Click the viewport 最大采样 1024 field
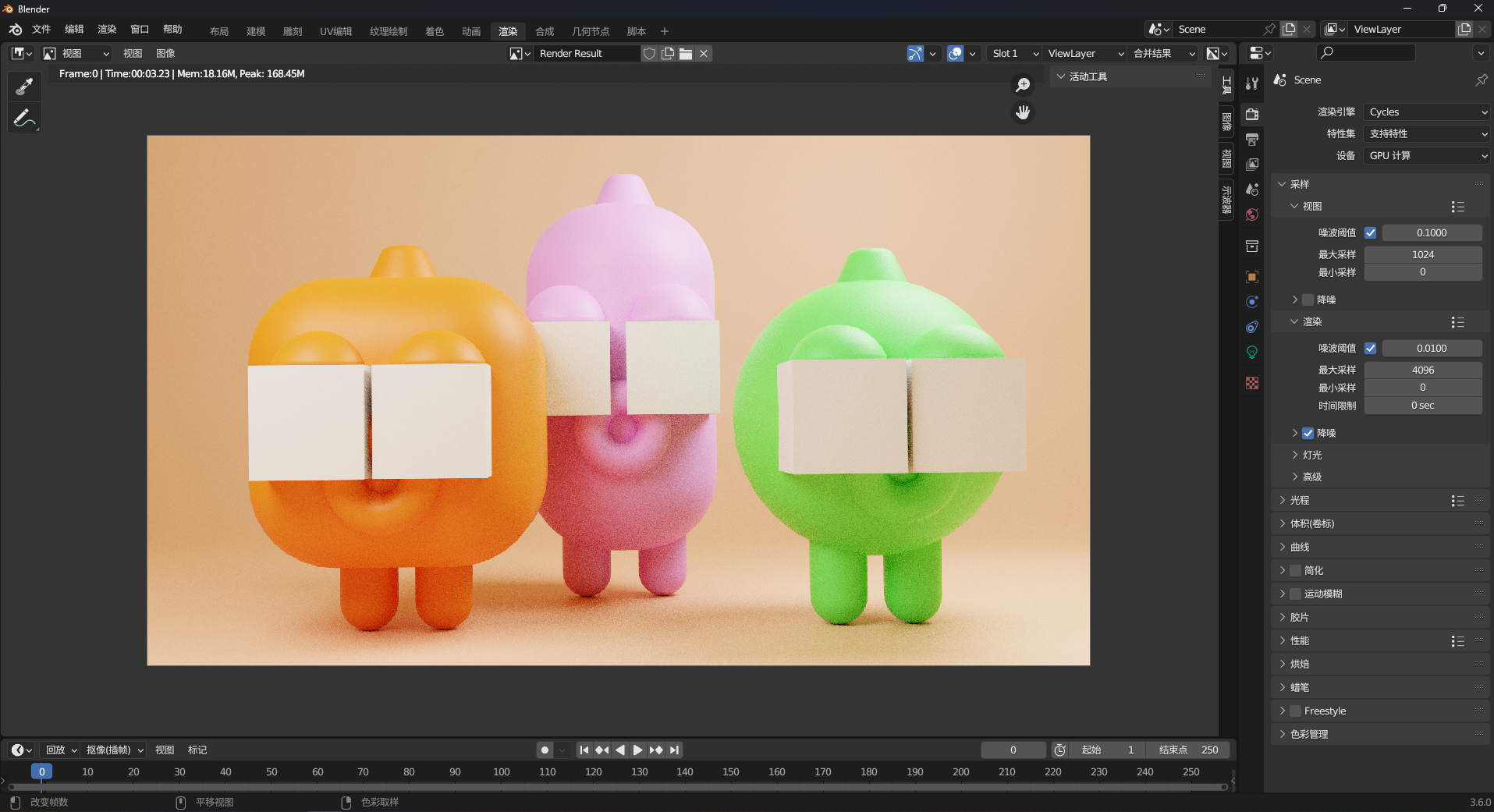This screenshot has width=1494, height=812. pyautogui.click(x=1423, y=255)
